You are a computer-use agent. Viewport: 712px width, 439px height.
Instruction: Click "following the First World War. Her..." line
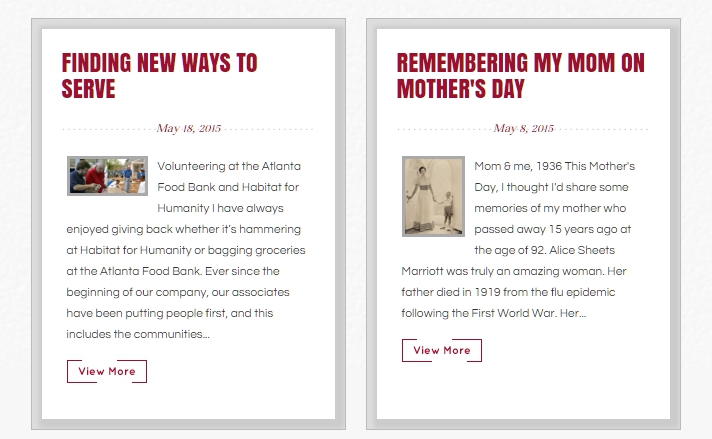494,313
